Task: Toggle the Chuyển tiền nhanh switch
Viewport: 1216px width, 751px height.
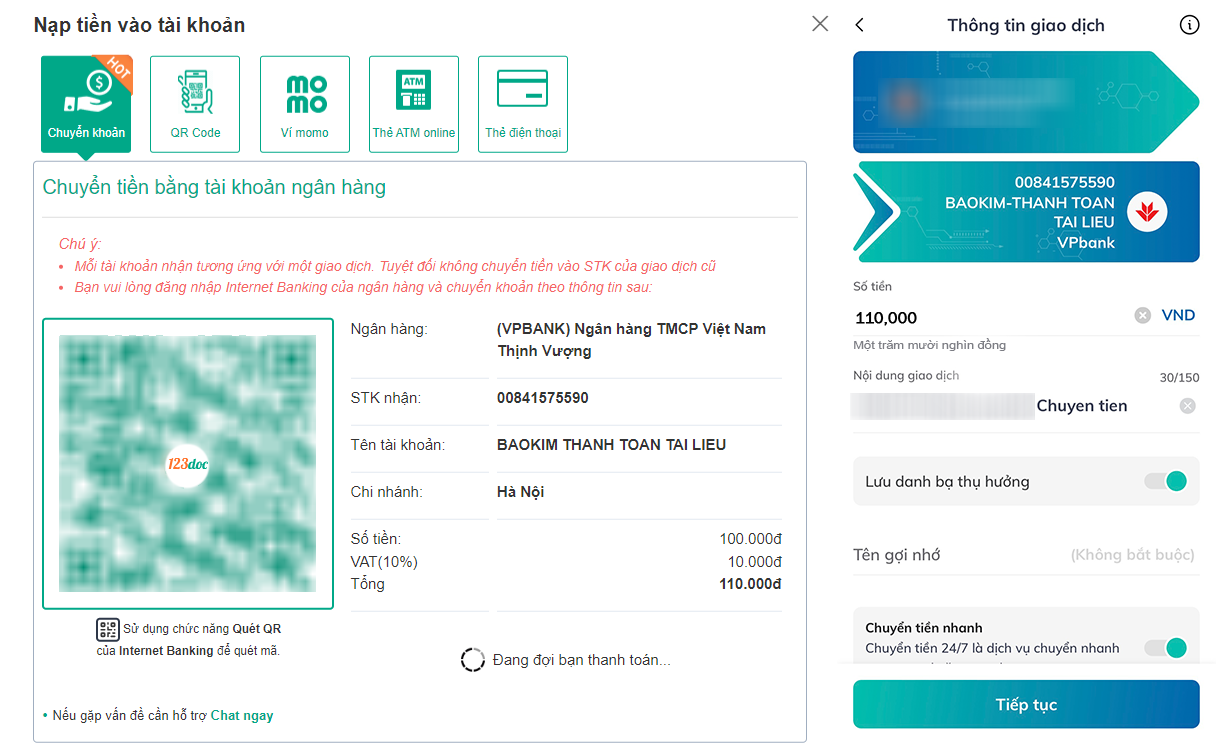Action: (x=1165, y=648)
